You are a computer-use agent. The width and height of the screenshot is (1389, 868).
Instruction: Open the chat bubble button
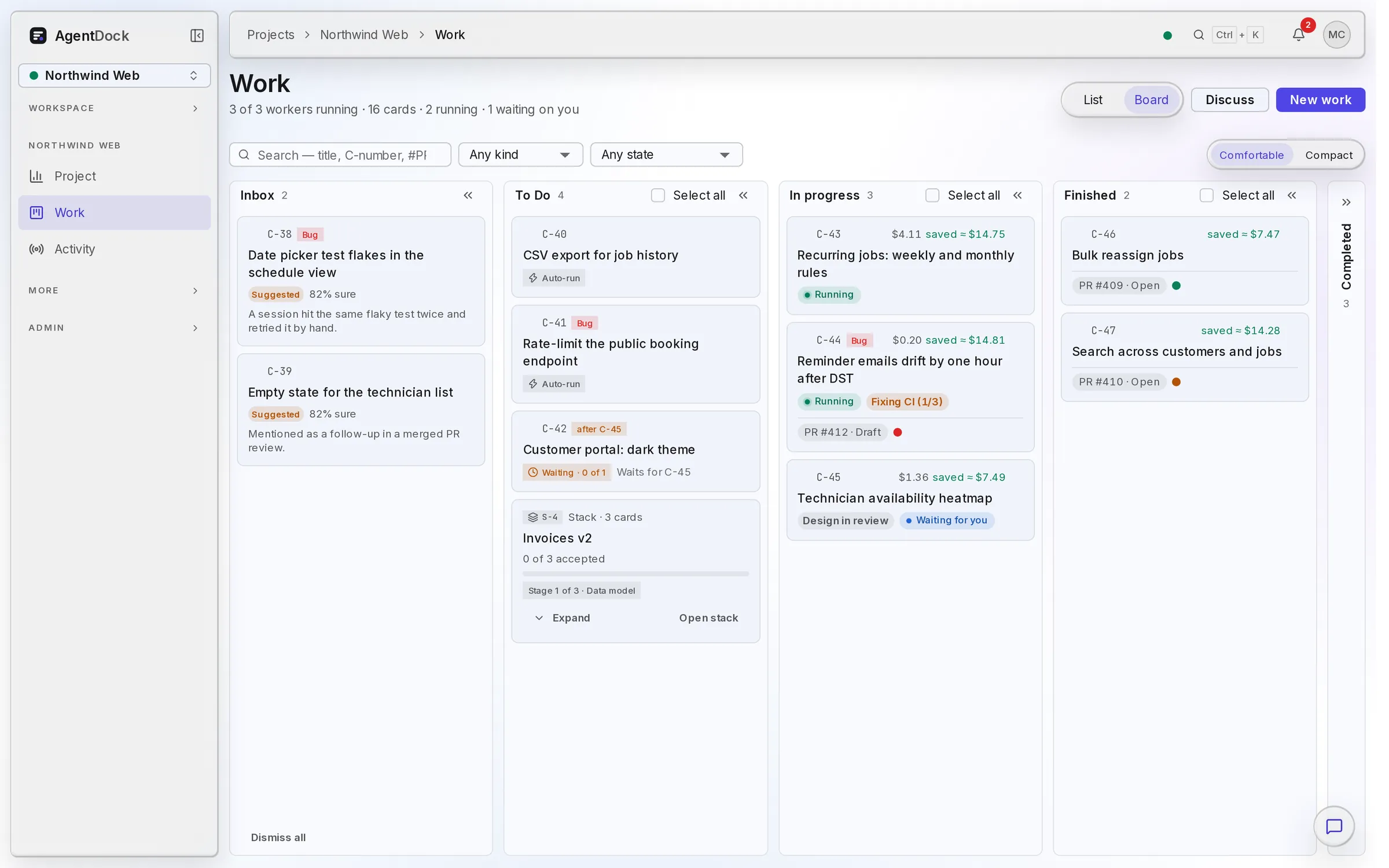1333,826
